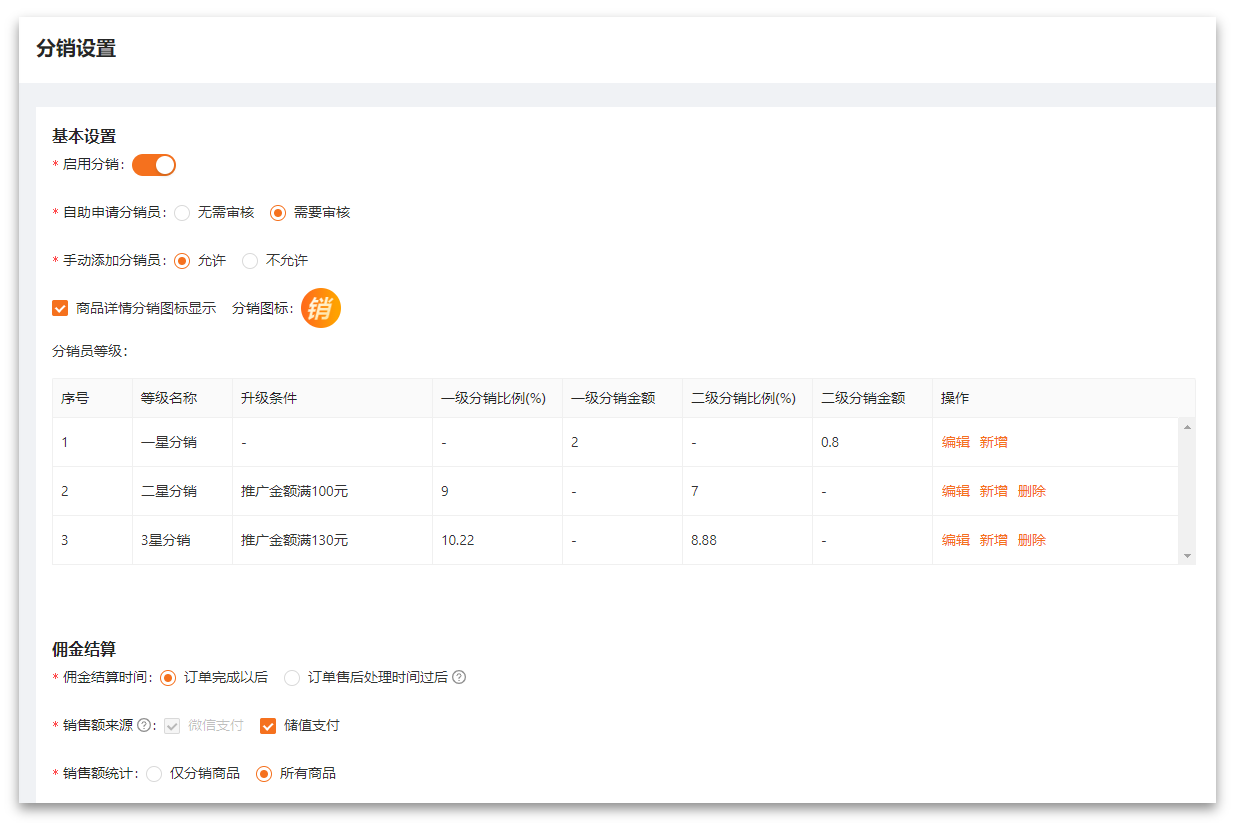Click 新增 in 3星分销 row
This screenshot has width=1240, height=823.
(994, 540)
